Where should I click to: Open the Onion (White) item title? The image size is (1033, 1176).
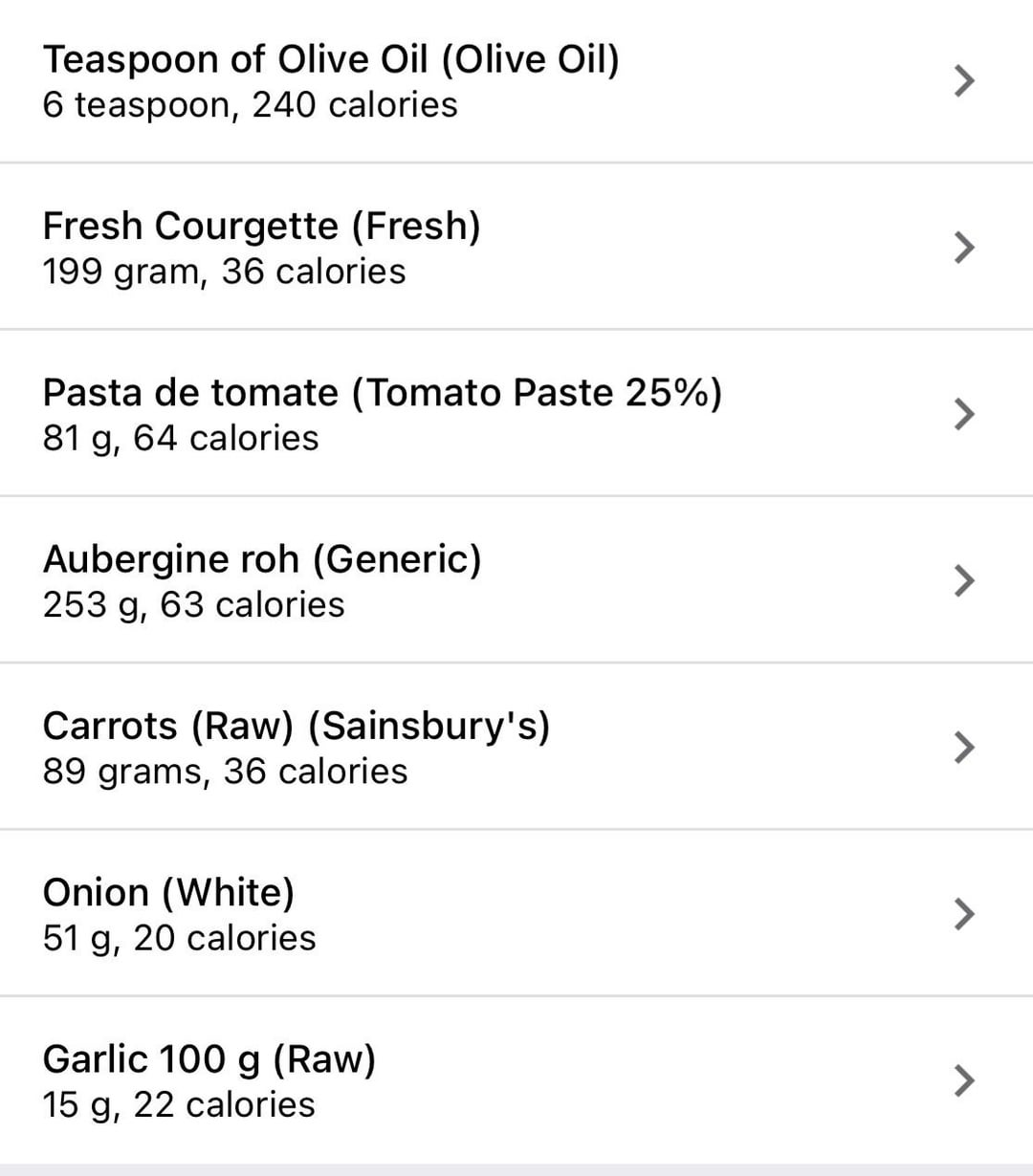168,893
